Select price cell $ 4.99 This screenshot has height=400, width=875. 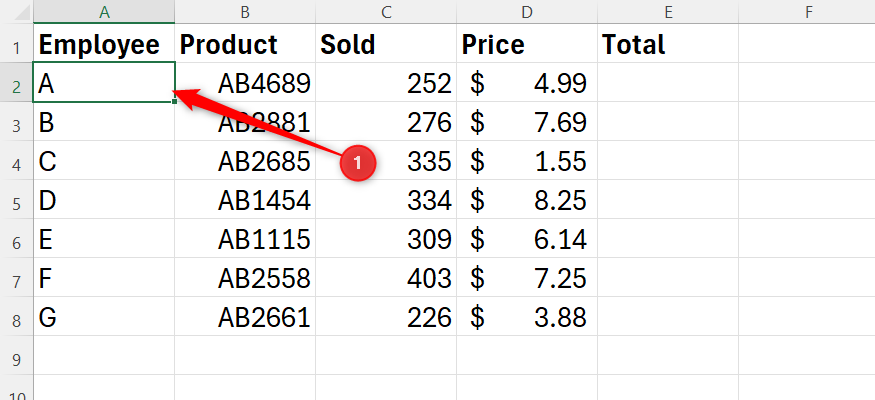coord(527,83)
